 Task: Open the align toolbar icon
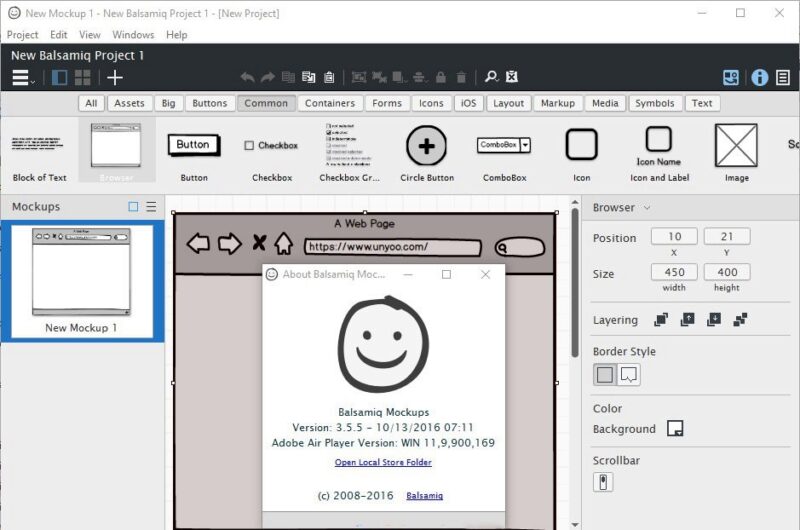point(420,77)
